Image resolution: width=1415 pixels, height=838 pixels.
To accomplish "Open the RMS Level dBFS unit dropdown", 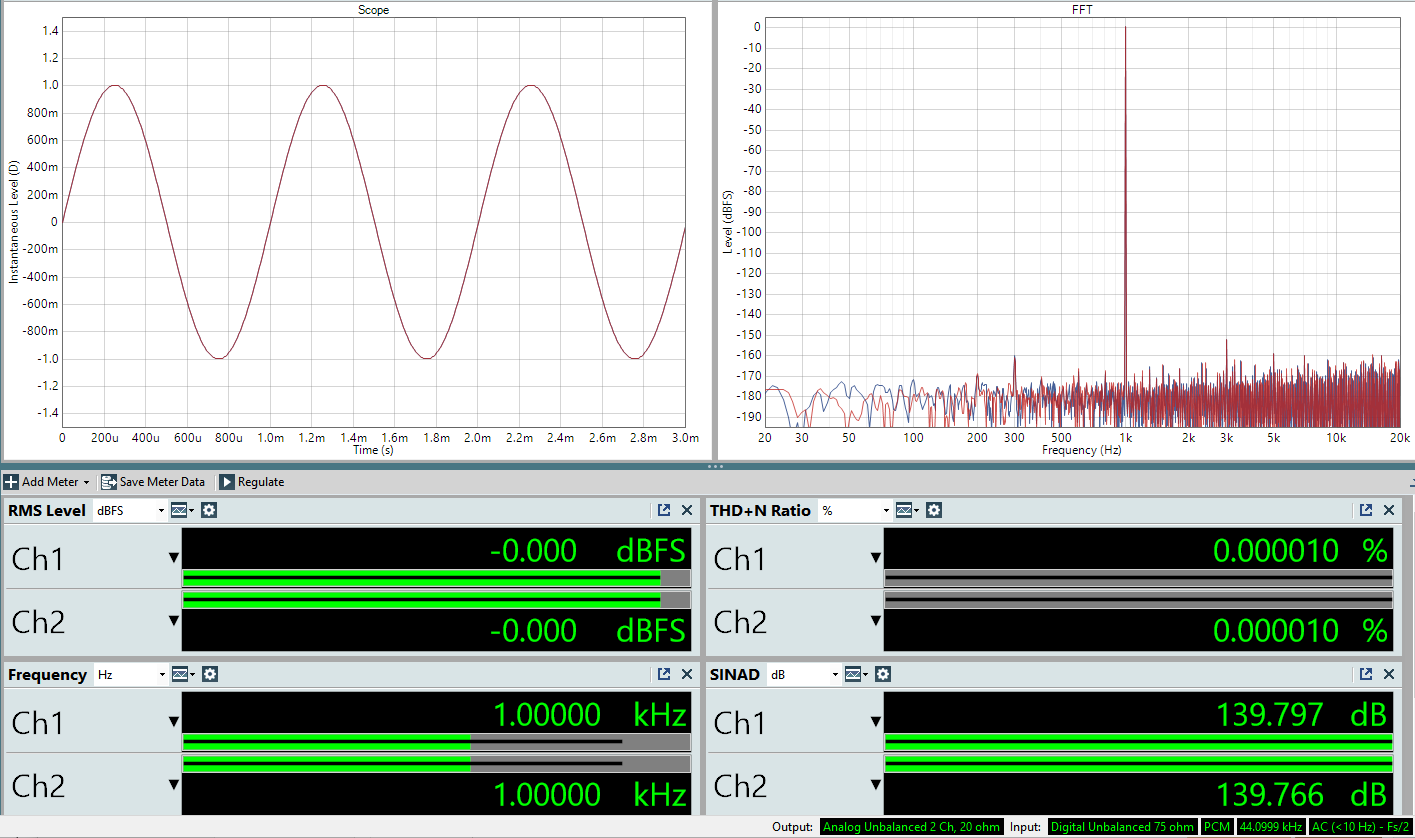I will pos(130,510).
